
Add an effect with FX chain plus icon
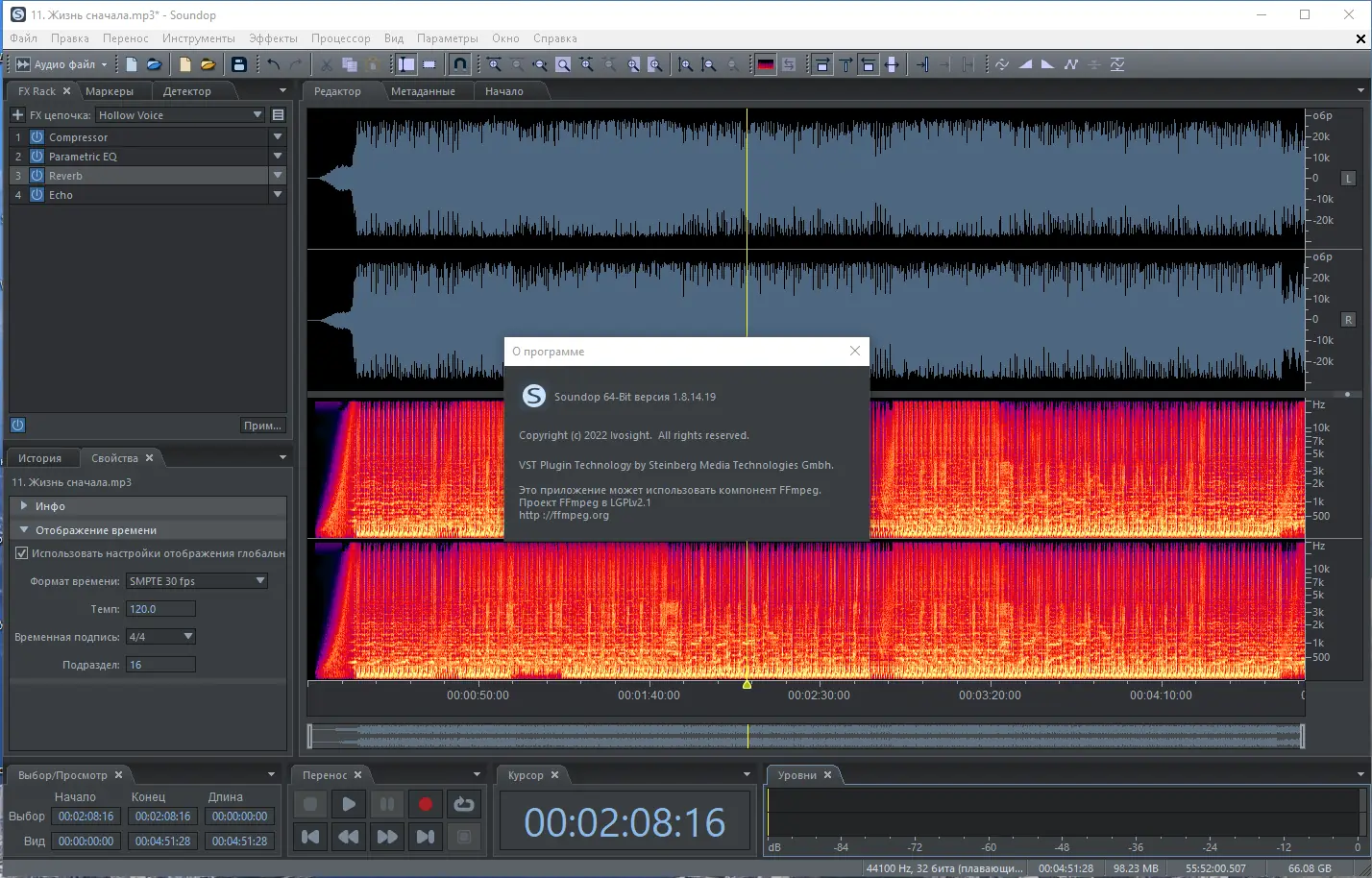[17, 115]
